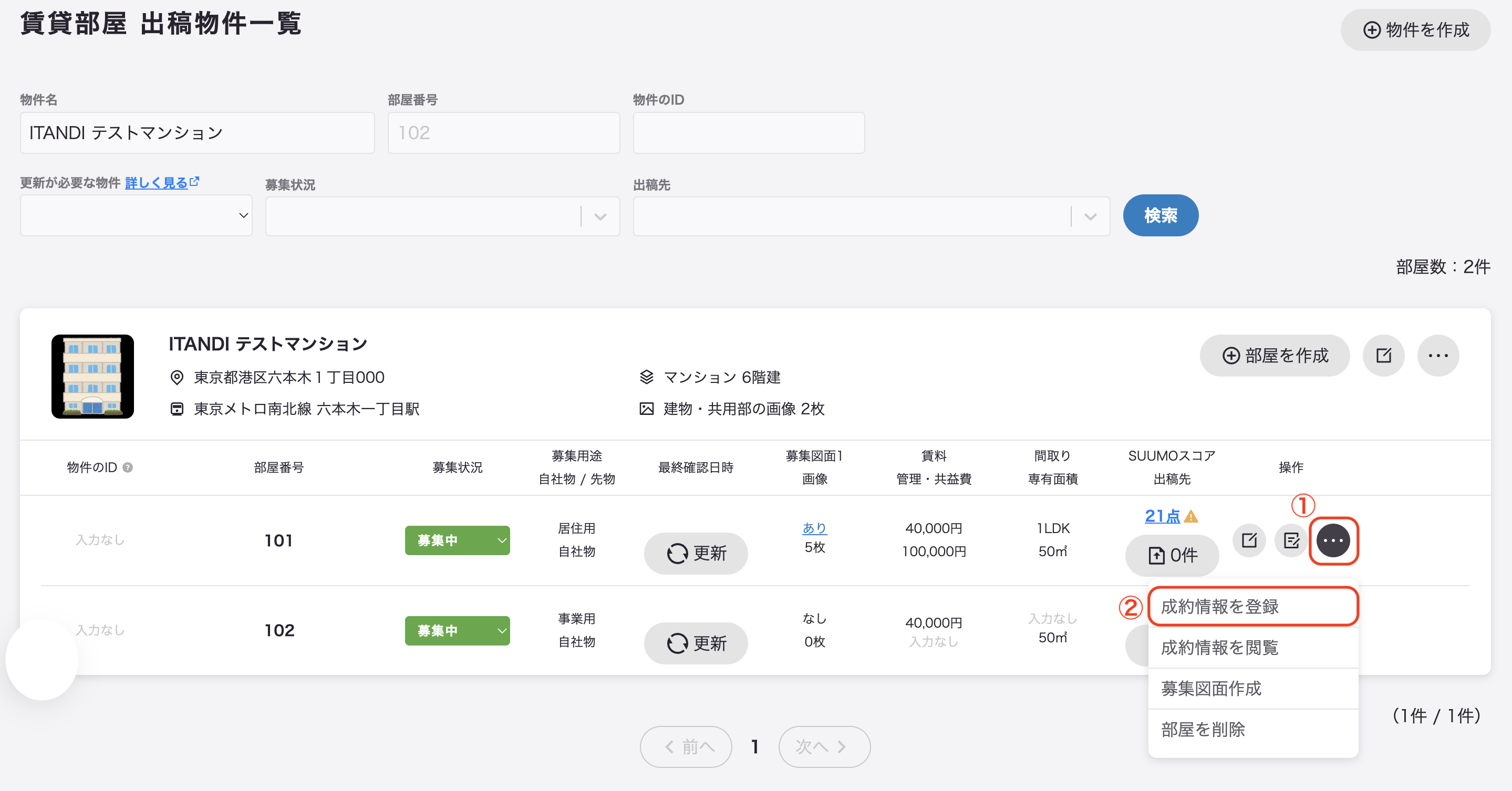Click the 居住用 usage cell

576,528
